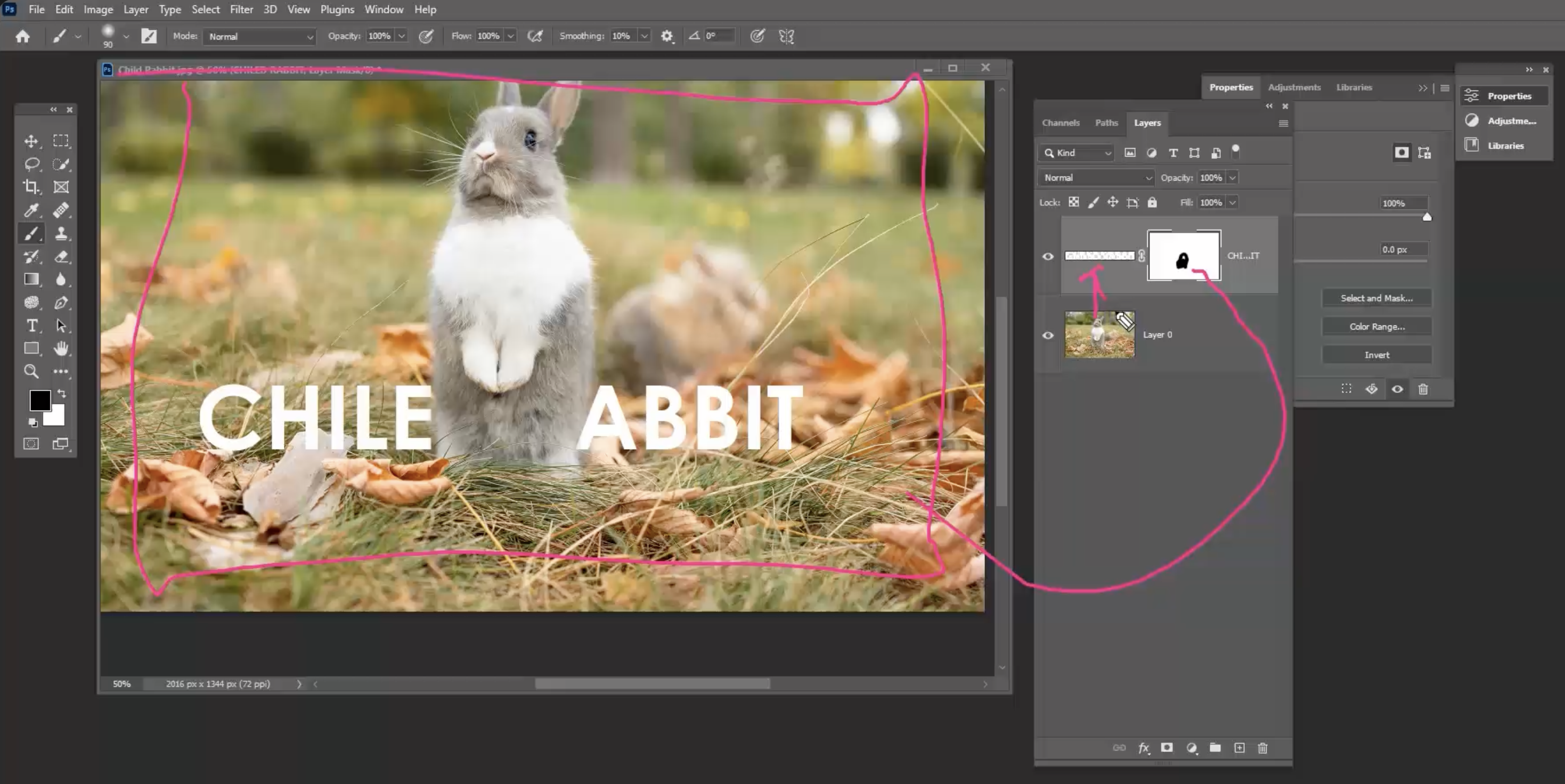Viewport: 1565px width, 784px height.
Task: Select the Move tool
Action: tap(31, 141)
